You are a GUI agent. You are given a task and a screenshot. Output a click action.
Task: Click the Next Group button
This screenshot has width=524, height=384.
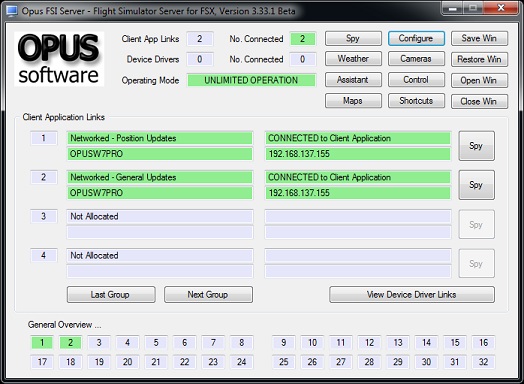tap(208, 294)
